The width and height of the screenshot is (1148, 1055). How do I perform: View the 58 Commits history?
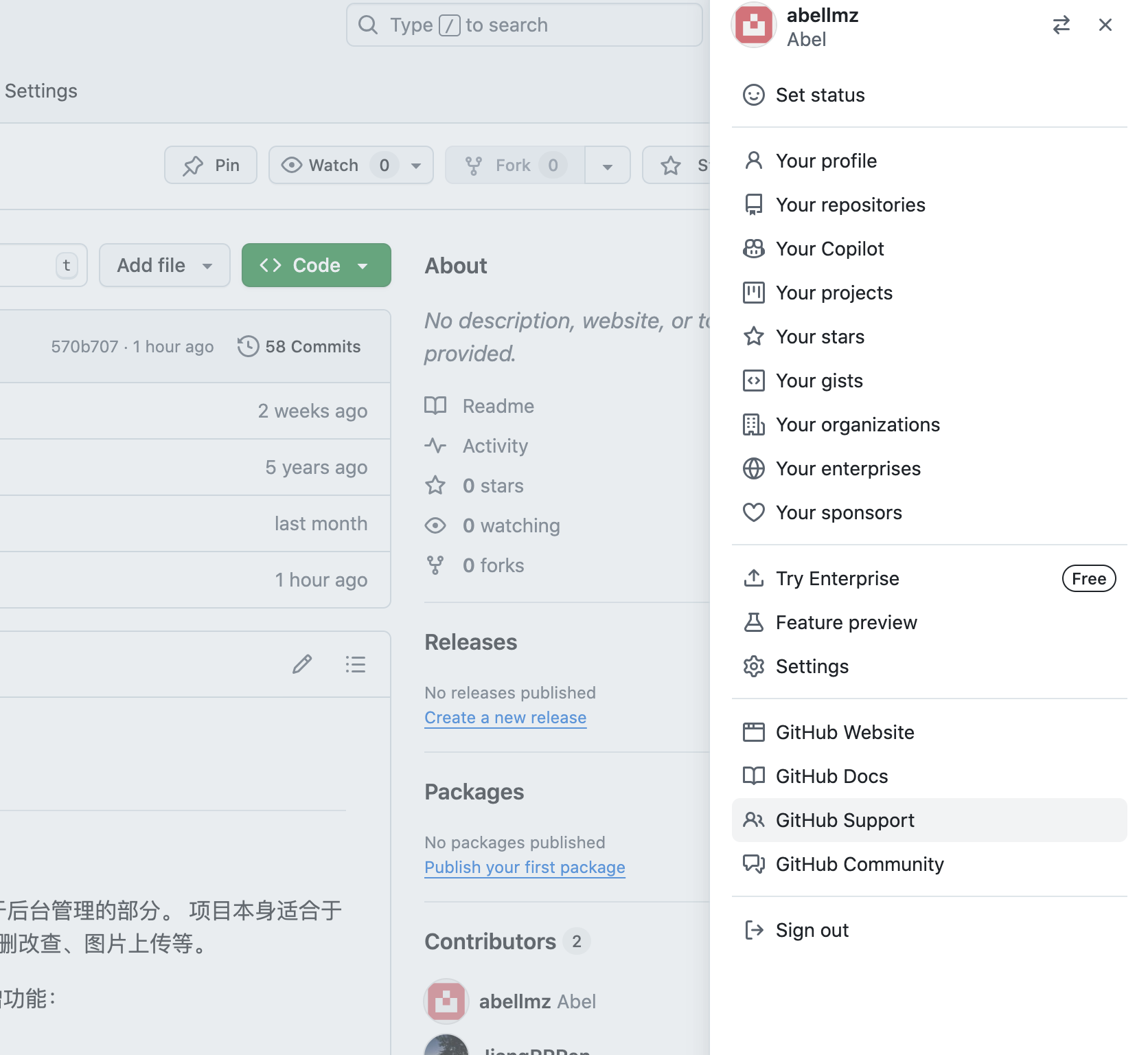[x=299, y=346]
